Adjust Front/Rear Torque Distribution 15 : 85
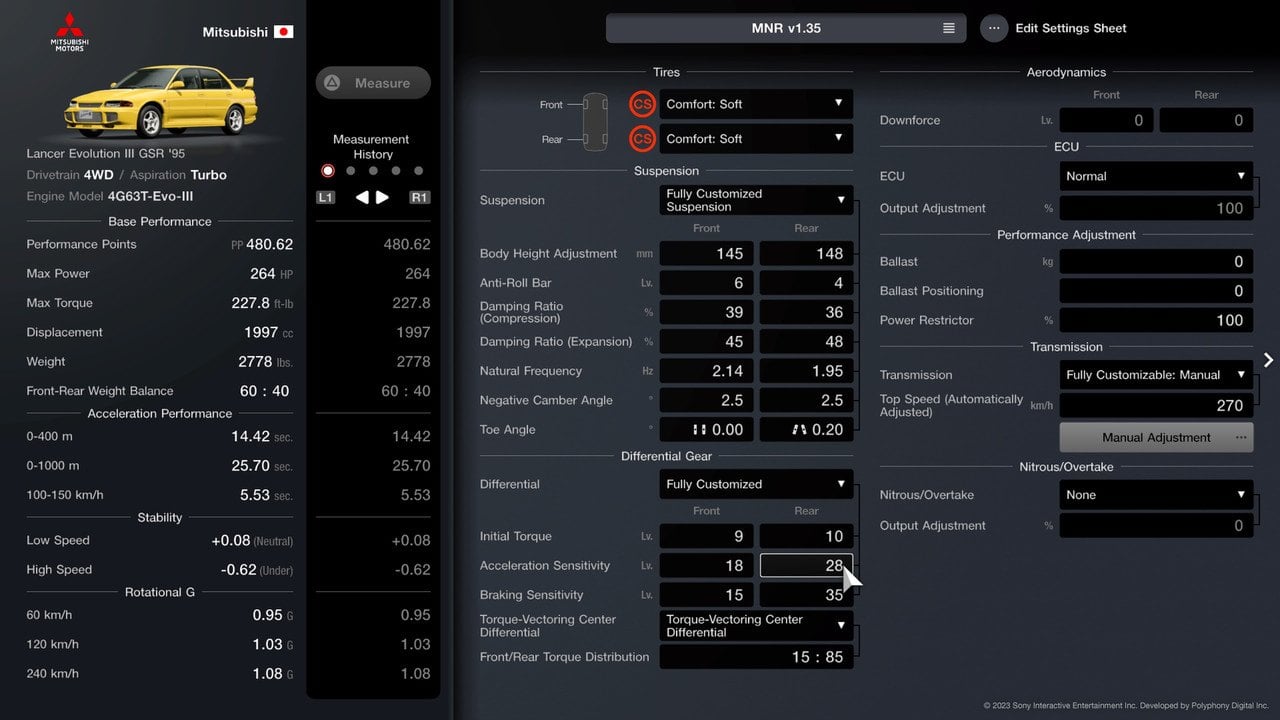 756,657
